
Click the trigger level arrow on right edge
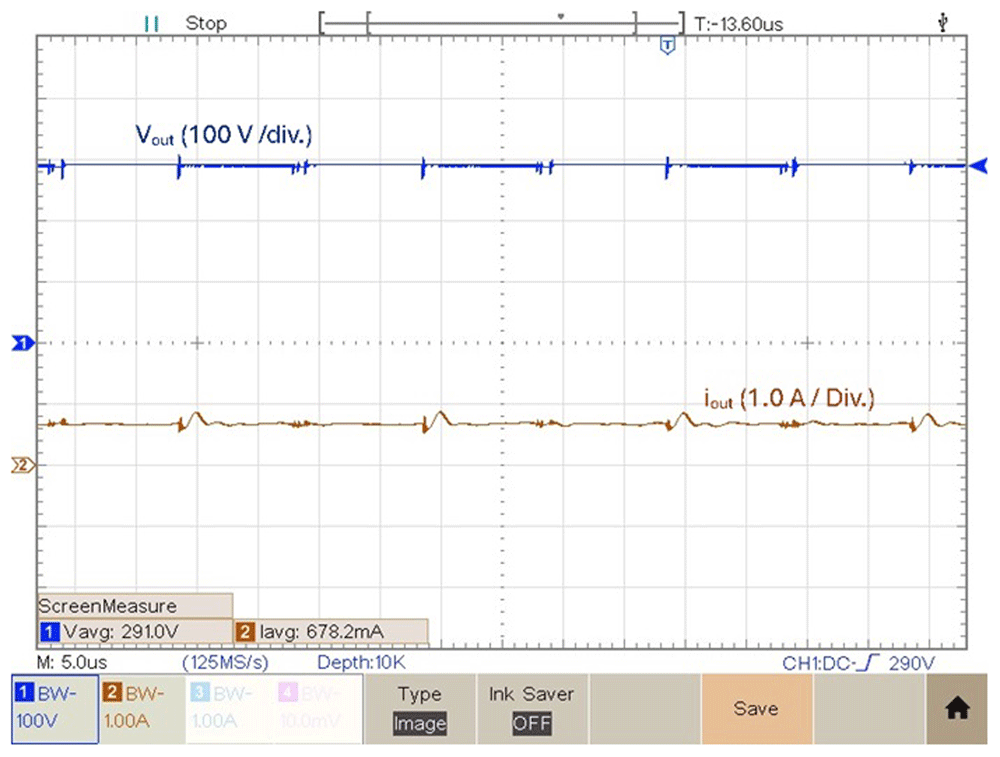[x=978, y=166]
